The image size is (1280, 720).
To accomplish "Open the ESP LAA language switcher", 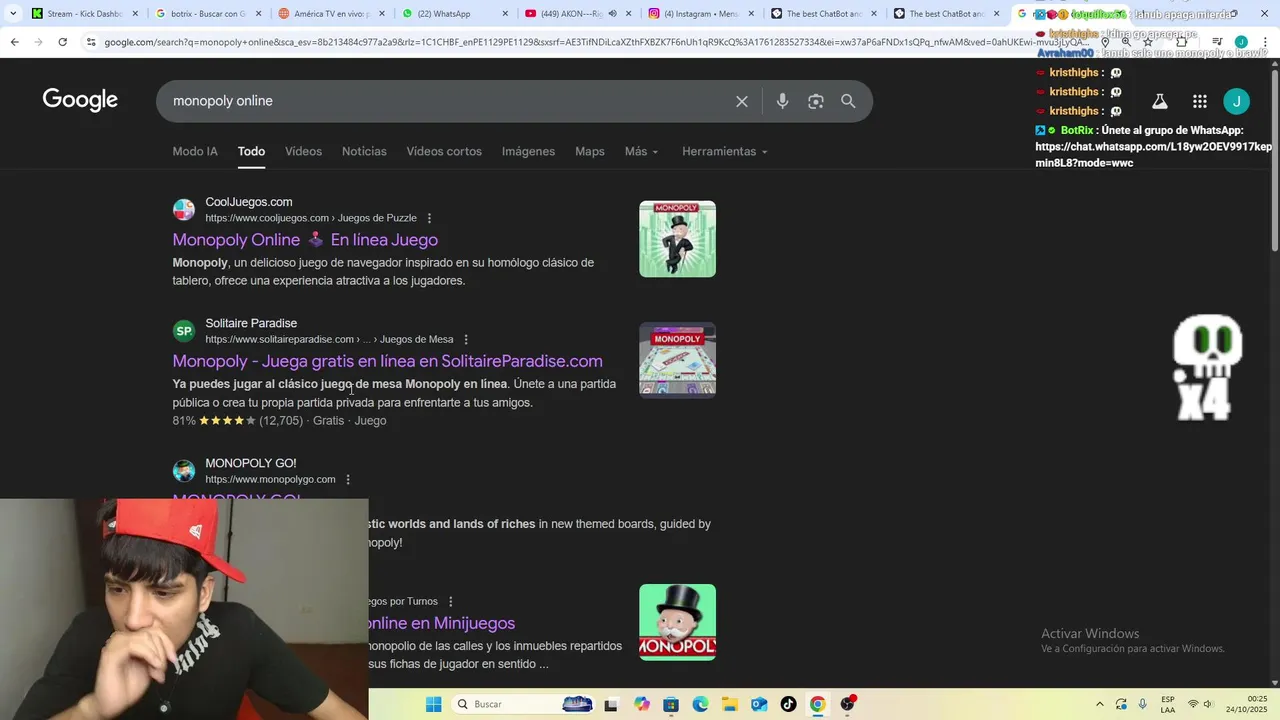I will click(1168, 704).
